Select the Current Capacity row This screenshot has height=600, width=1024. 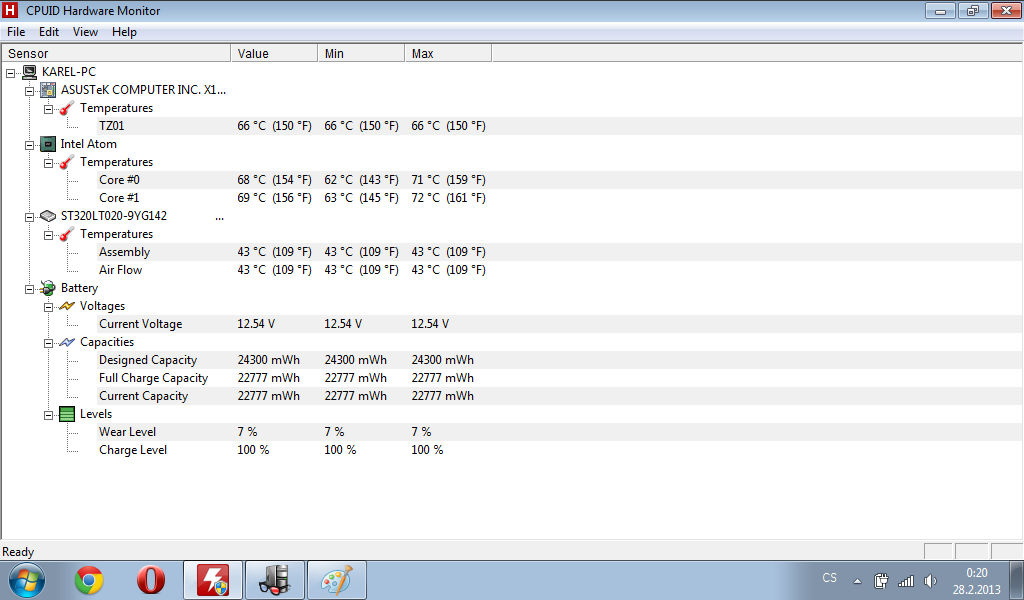point(560,396)
